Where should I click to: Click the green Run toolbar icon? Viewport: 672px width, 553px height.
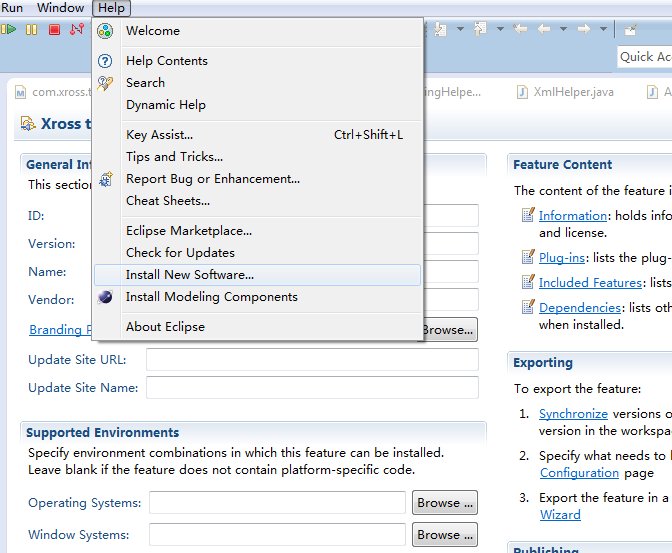tap(9, 30)
